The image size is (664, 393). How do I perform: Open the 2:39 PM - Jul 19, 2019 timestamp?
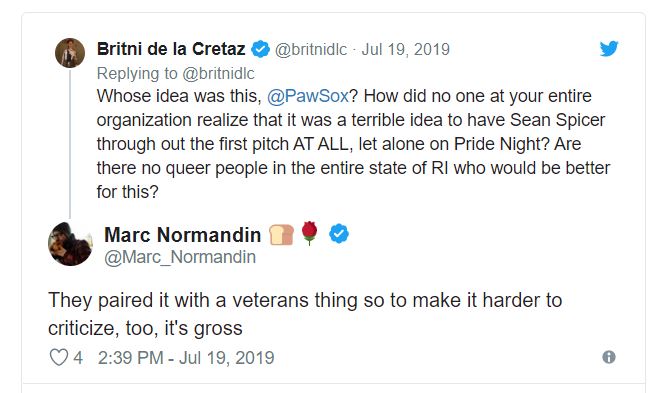click(186, 358)
